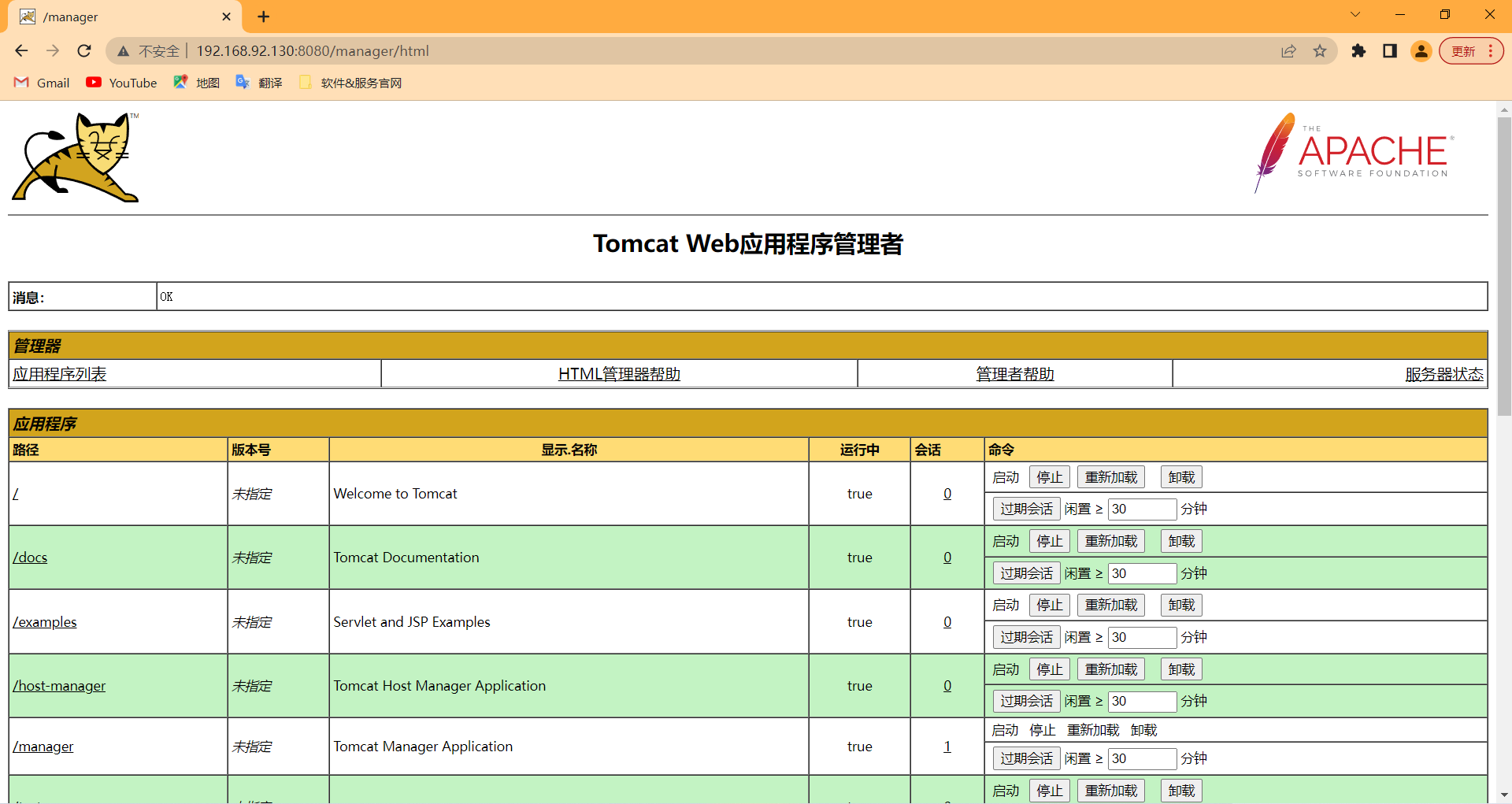Image resolution: width=1512 pixels, height=804 pixels.
Task: Open a new browser tab
Action: (x=264, y=17)
